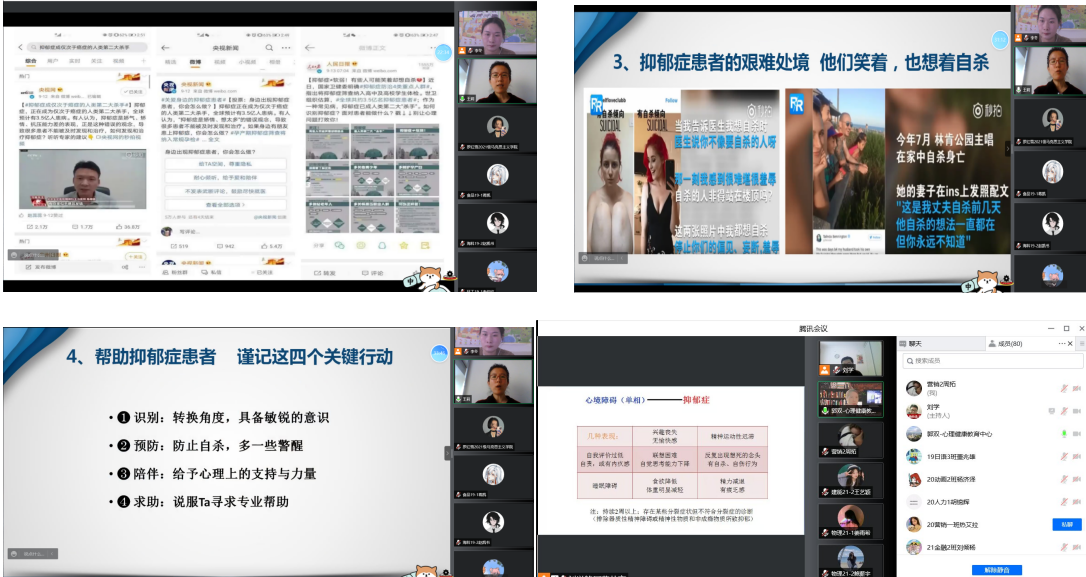
Task: Switch to the 综合 tab in Weibo search
Action: click(30, 61)
